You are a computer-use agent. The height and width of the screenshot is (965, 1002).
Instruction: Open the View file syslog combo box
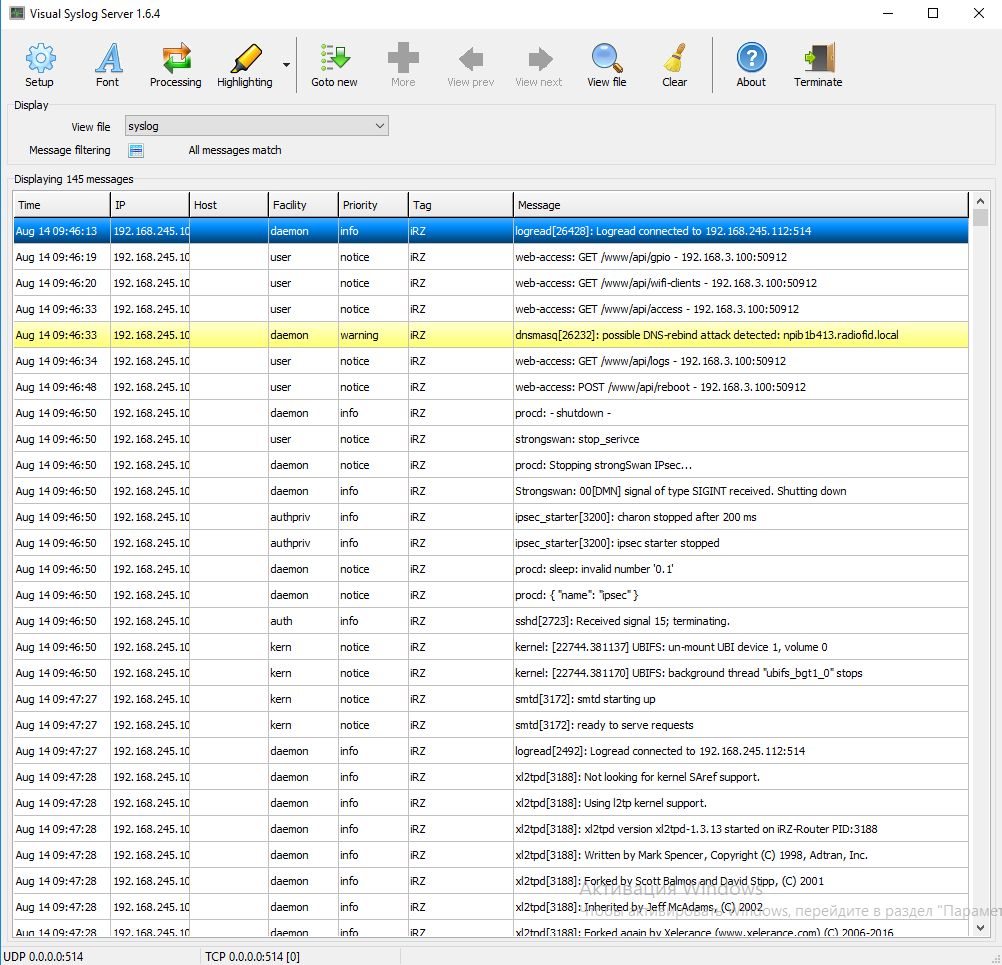[256, 126]
